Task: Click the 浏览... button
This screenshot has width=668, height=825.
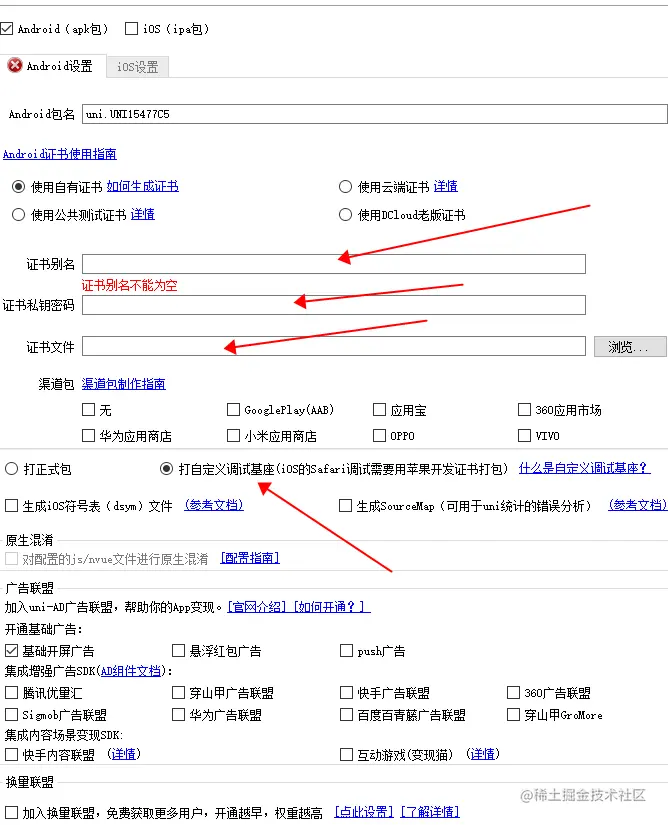Action: click(630, 347)
